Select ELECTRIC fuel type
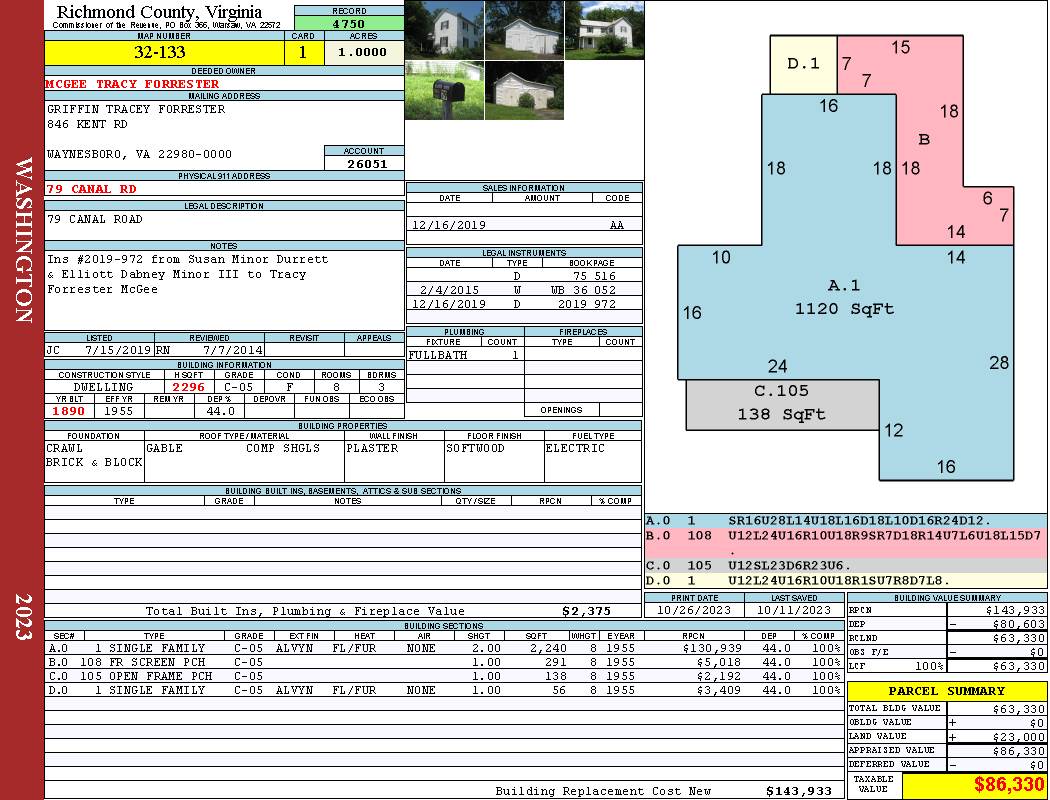This screenshot has height=800, width=1050. [x=575, y=449]
